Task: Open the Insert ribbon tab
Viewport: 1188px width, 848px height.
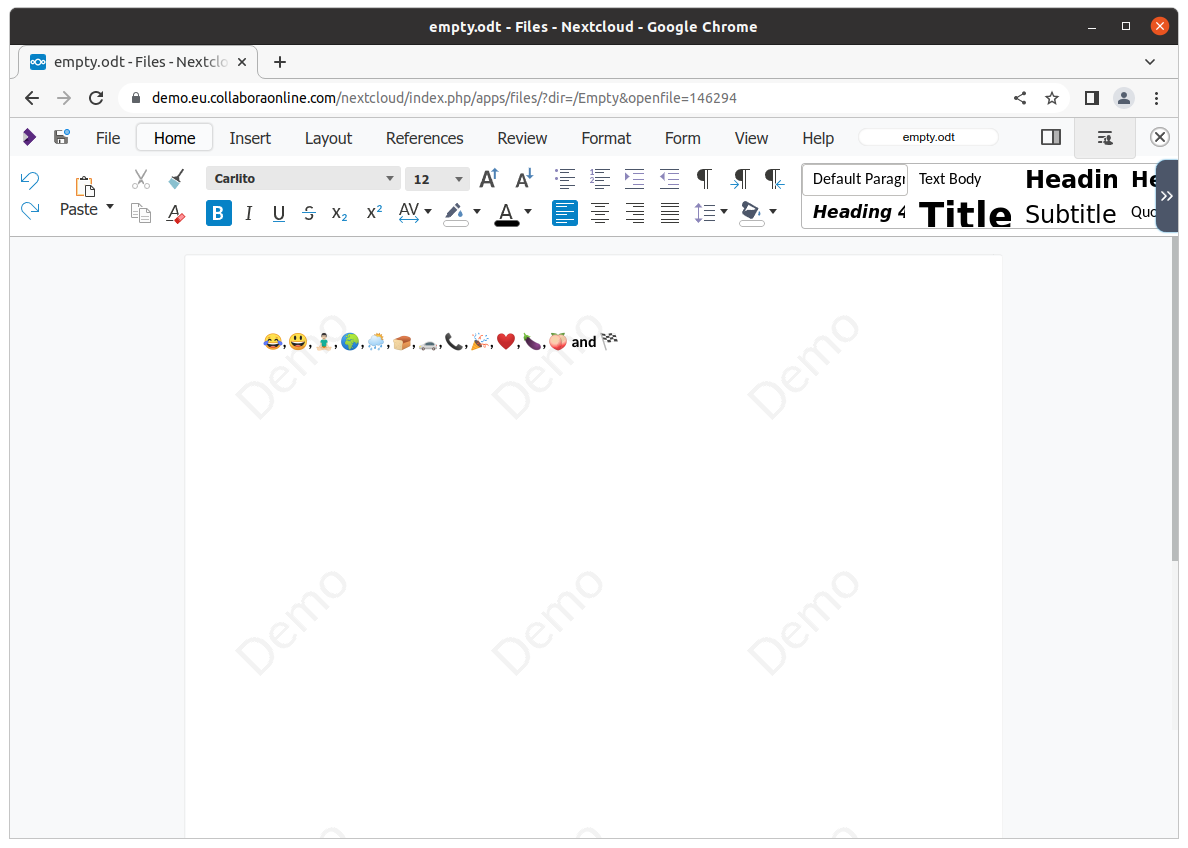Action: click(x=250, y=138)
